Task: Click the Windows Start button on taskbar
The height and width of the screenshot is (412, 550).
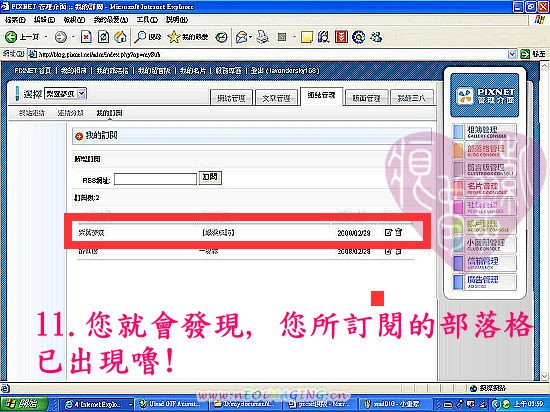Action: [x=24, y=404]
